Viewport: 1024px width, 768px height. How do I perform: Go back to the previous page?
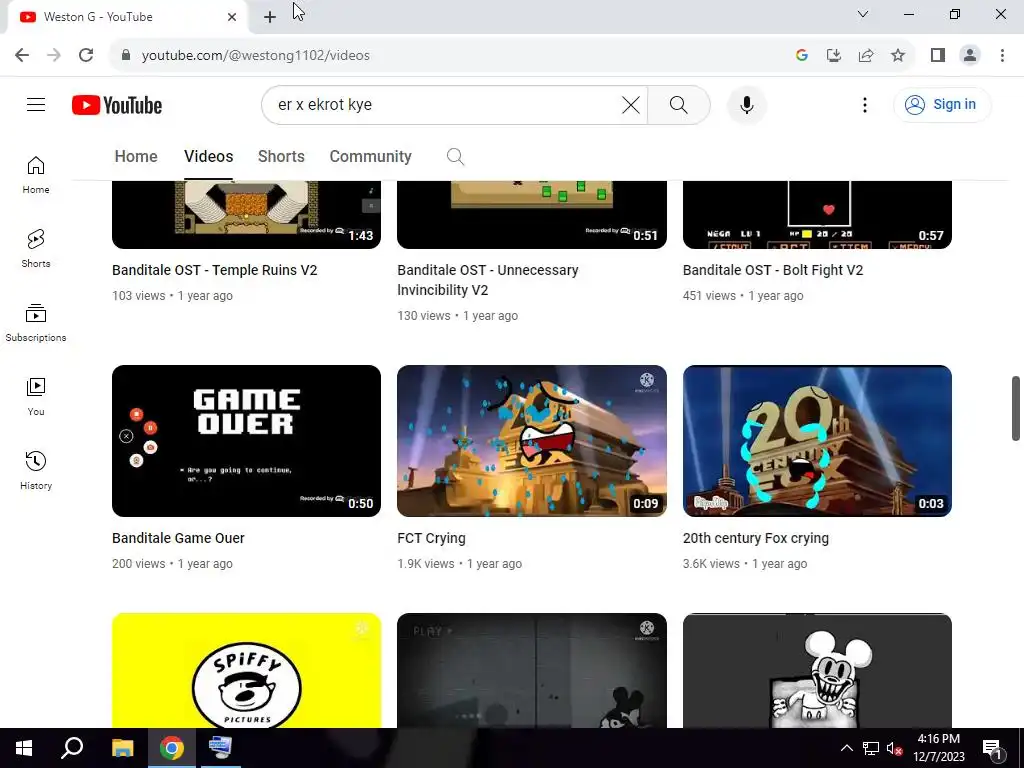tap(22, 55)
